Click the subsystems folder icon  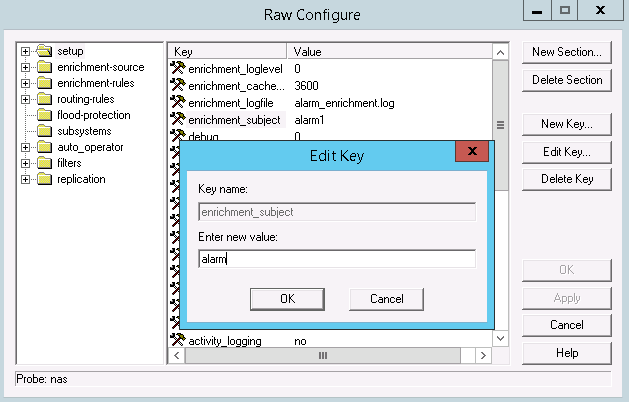44,131
